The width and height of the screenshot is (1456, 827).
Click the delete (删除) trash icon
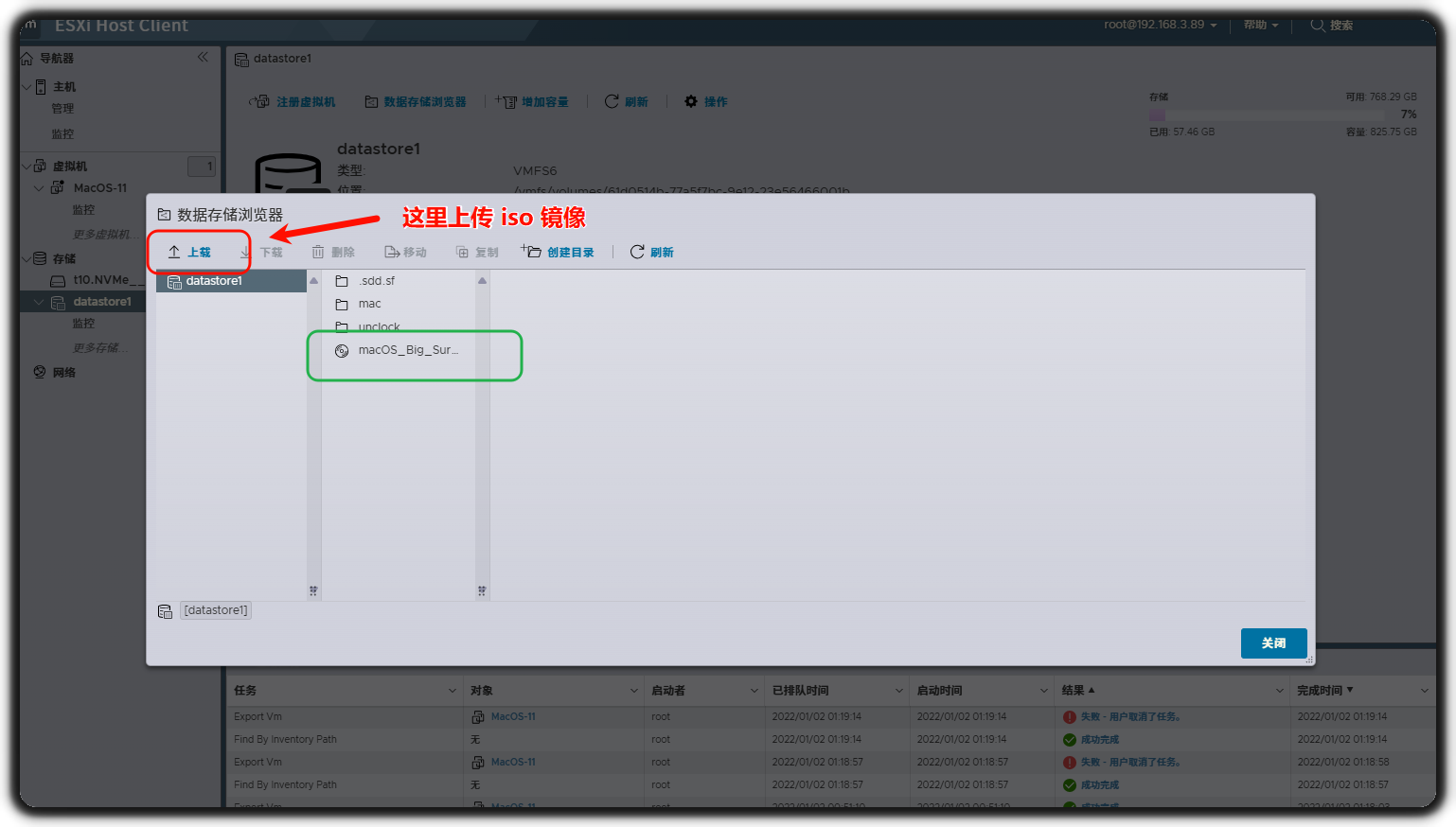click(x=318, y=253)
